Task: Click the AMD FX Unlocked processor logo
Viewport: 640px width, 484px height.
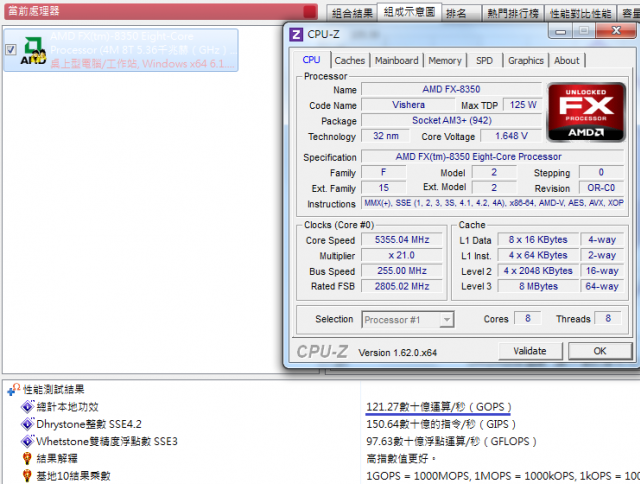Action: (x=586, y=112)
